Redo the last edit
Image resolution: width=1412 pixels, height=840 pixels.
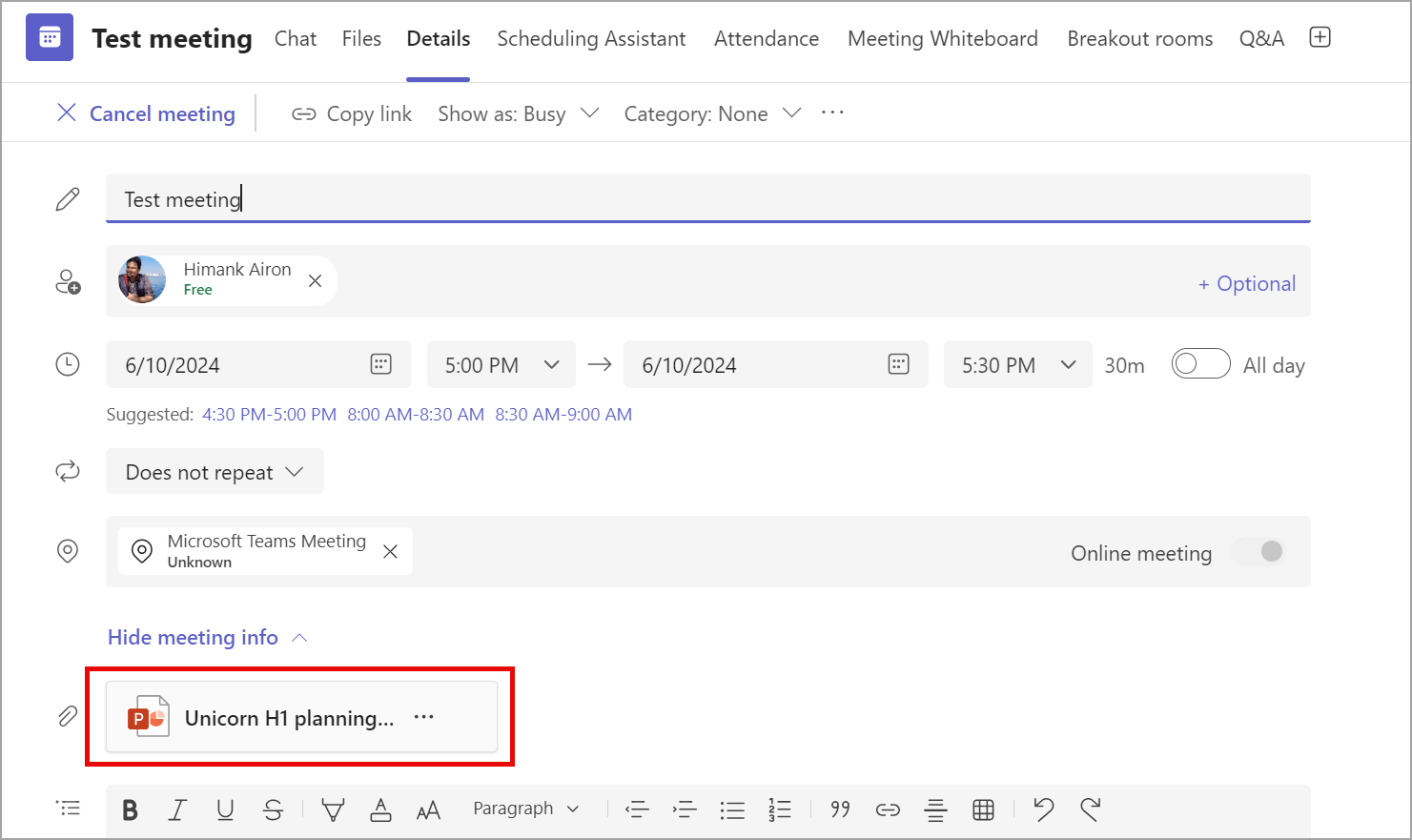1091,810
